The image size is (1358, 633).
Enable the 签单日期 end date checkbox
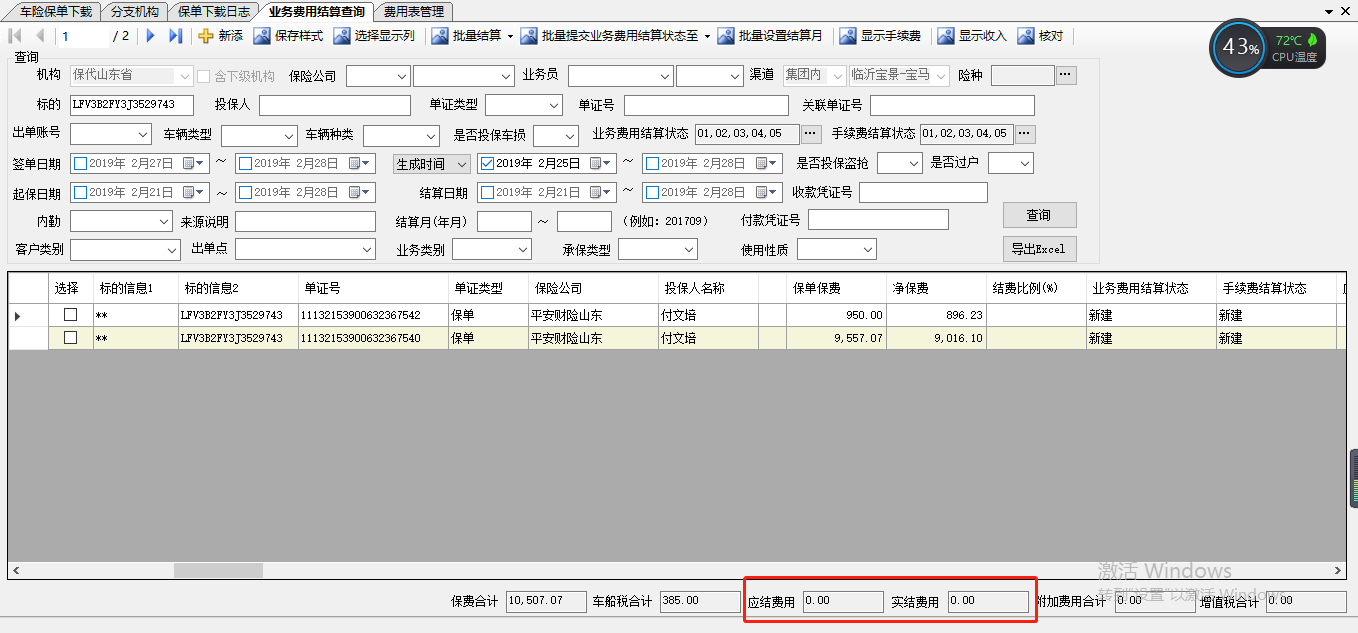tap(245, 164)
